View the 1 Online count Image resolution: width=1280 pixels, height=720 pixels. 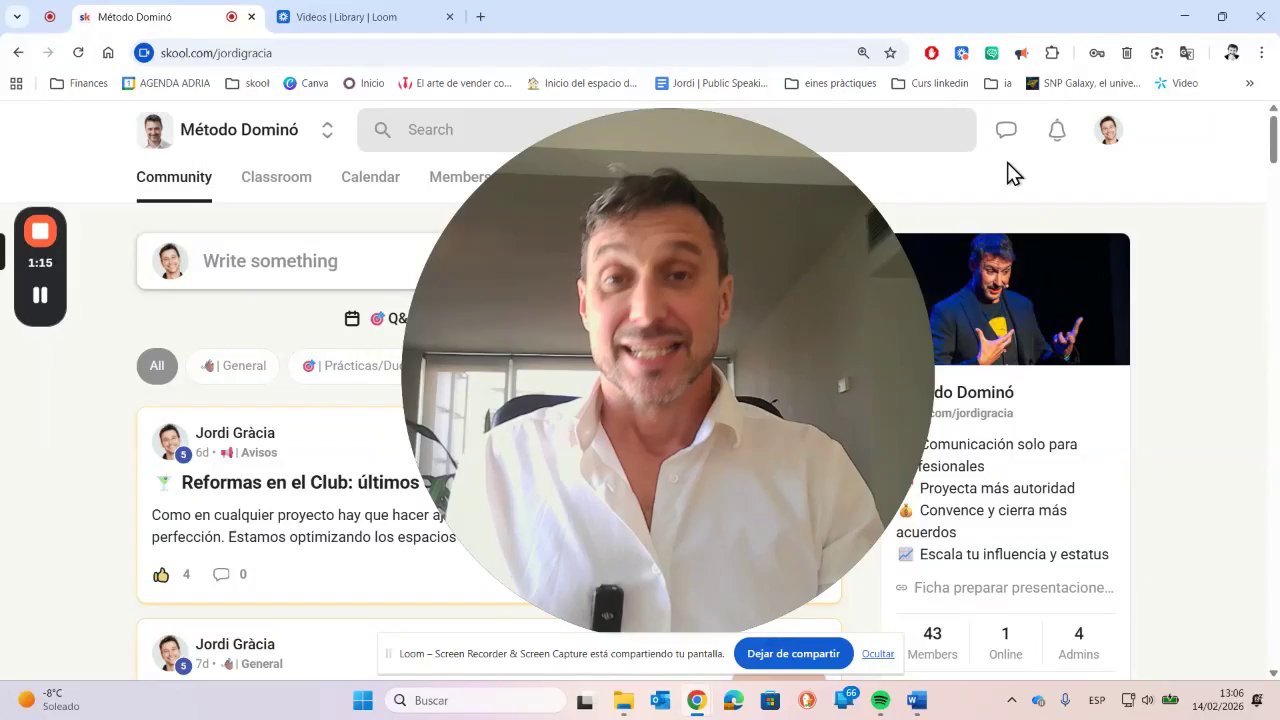(1005, 642)
